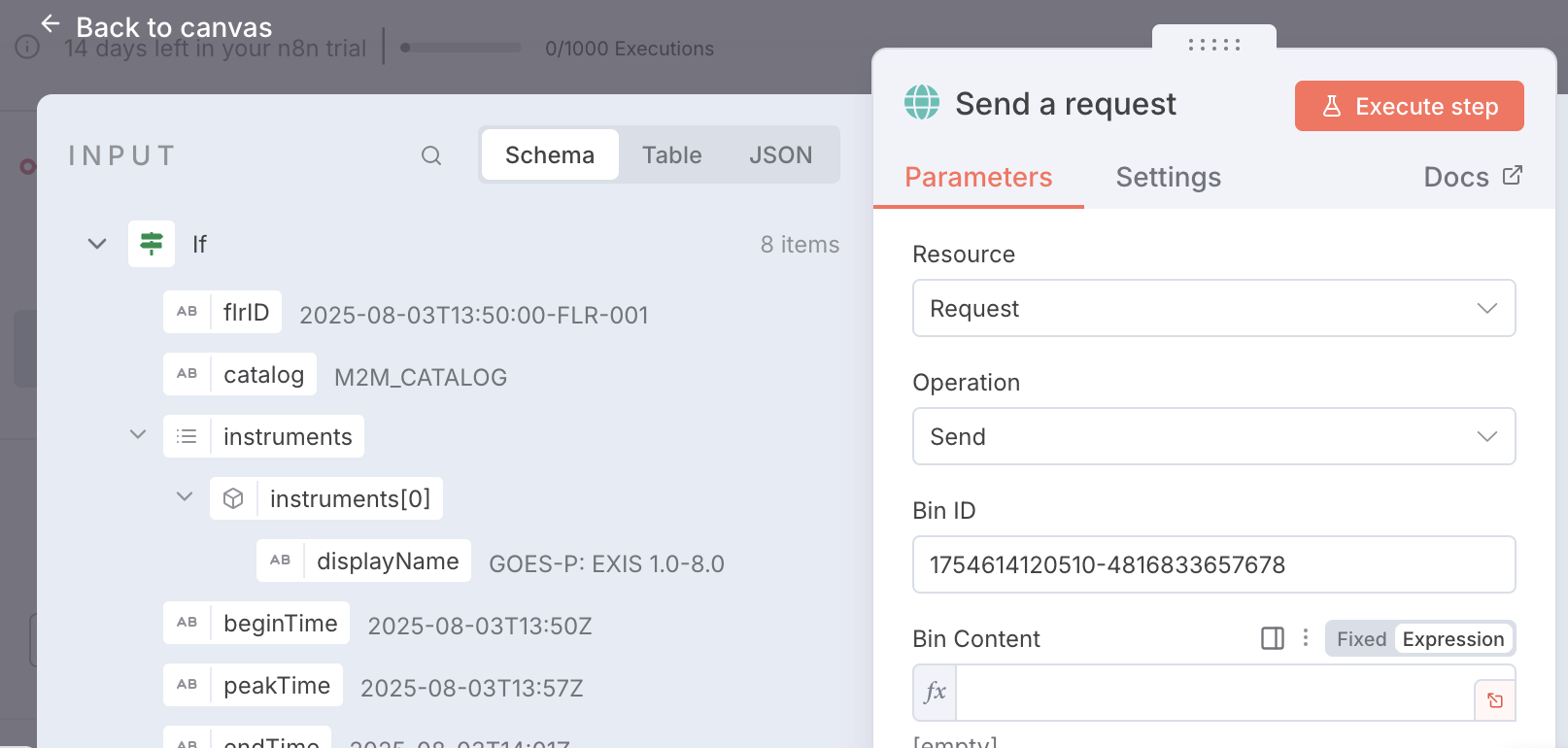Select the displayName field pill
The height and width of the screenshot is (748, 1568).
363,561
